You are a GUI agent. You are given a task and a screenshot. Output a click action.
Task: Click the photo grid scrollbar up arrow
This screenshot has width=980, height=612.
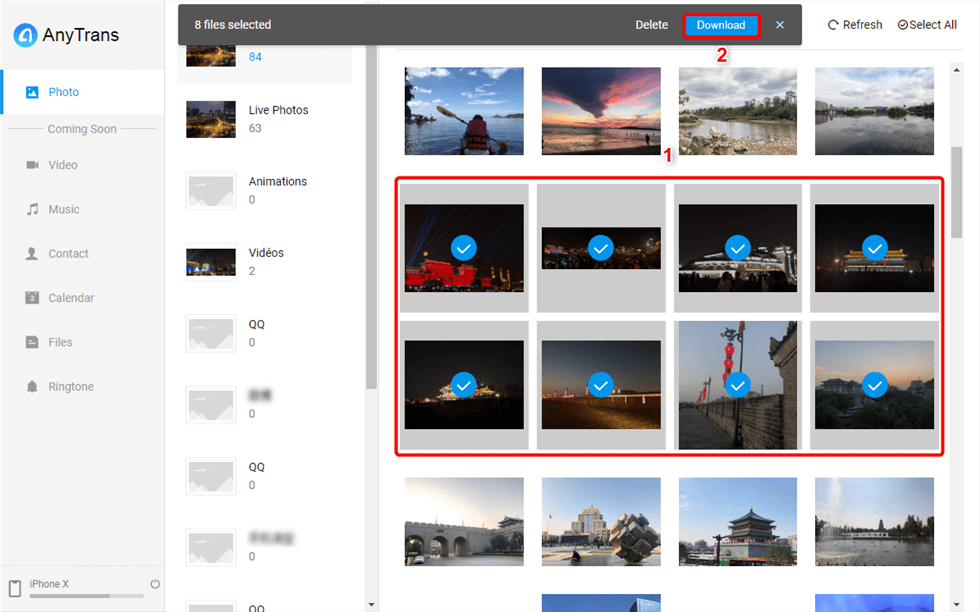(956, 70)
